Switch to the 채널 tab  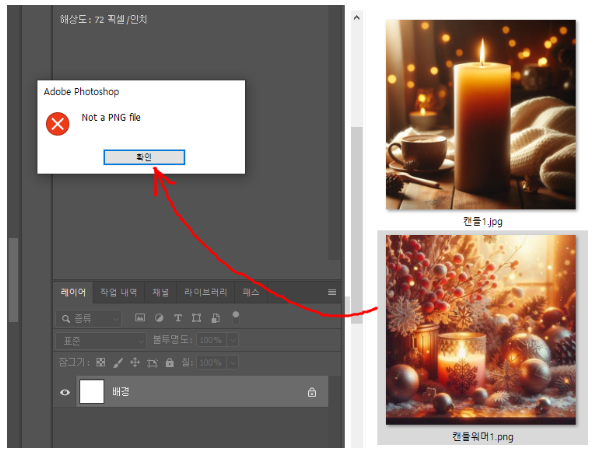tap(160, 292)
